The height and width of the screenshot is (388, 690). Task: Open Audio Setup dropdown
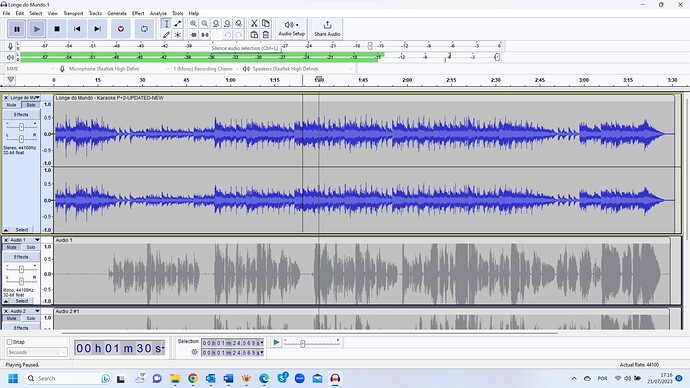coord(291,29)
